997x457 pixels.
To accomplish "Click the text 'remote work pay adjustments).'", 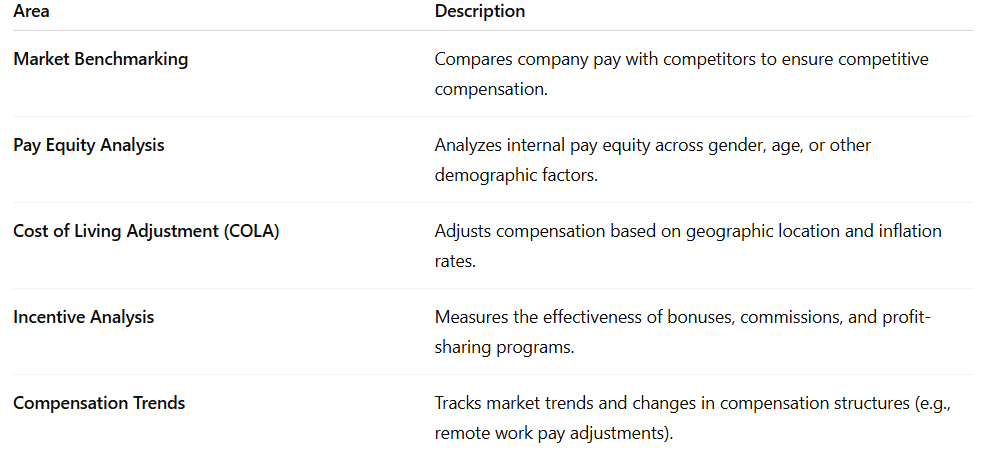I will coord(554,433).
